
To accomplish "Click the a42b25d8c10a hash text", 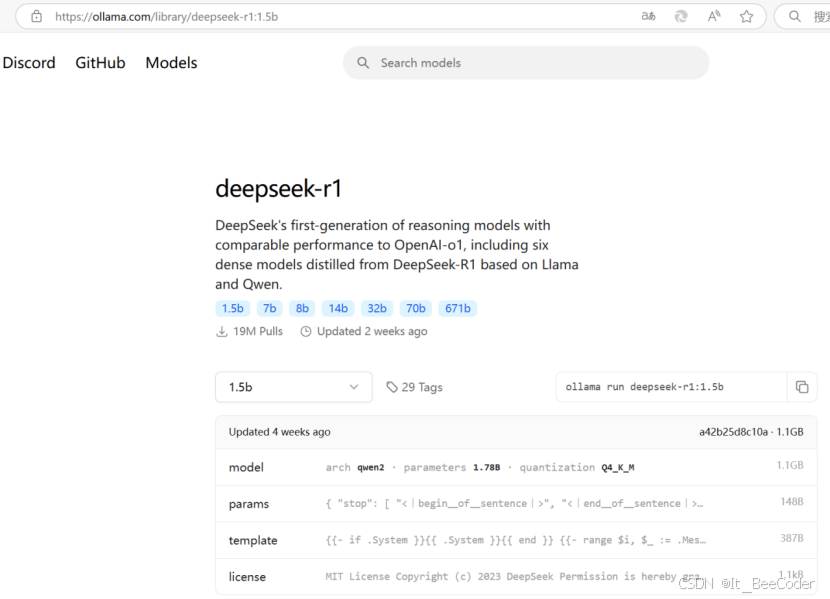I will pyautogui.click(x=733, y=432).
